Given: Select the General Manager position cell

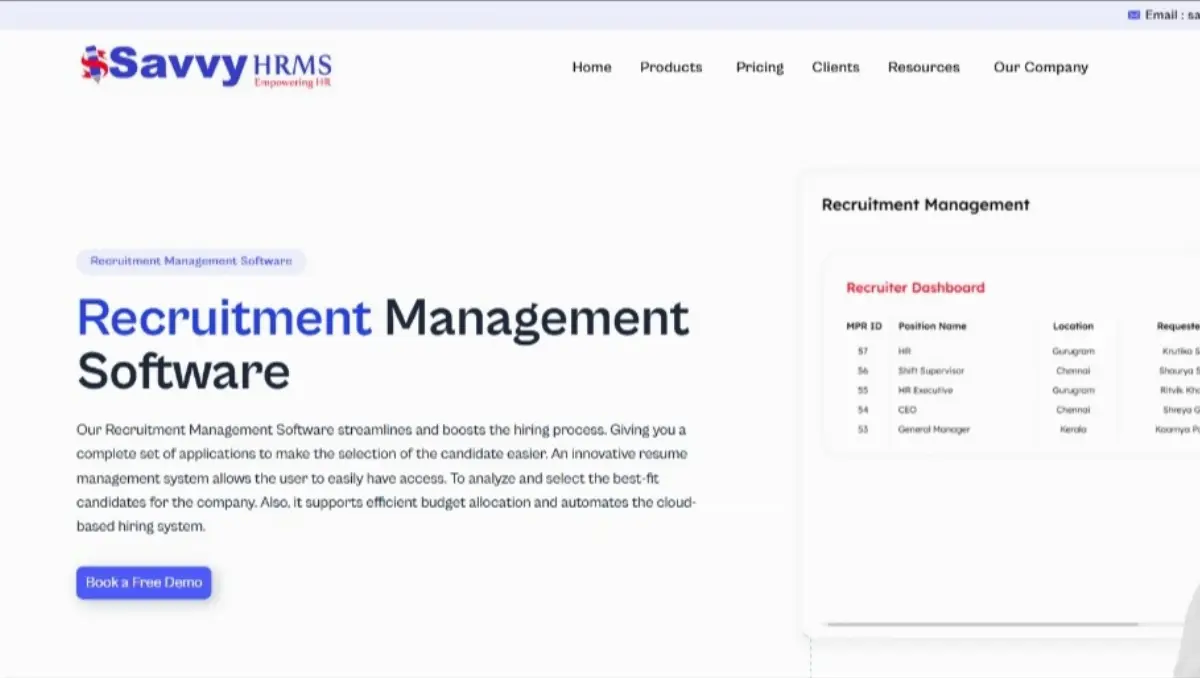Looking at the screenshot, I should [934, 429].
